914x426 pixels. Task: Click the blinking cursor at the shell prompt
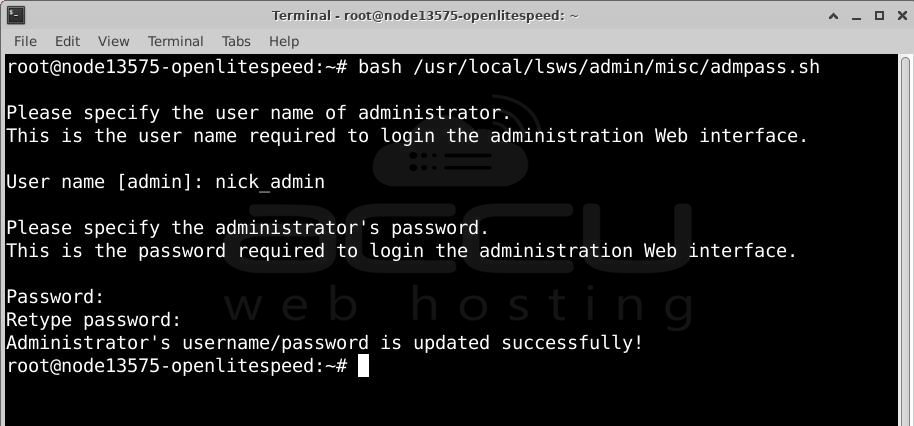364,366
